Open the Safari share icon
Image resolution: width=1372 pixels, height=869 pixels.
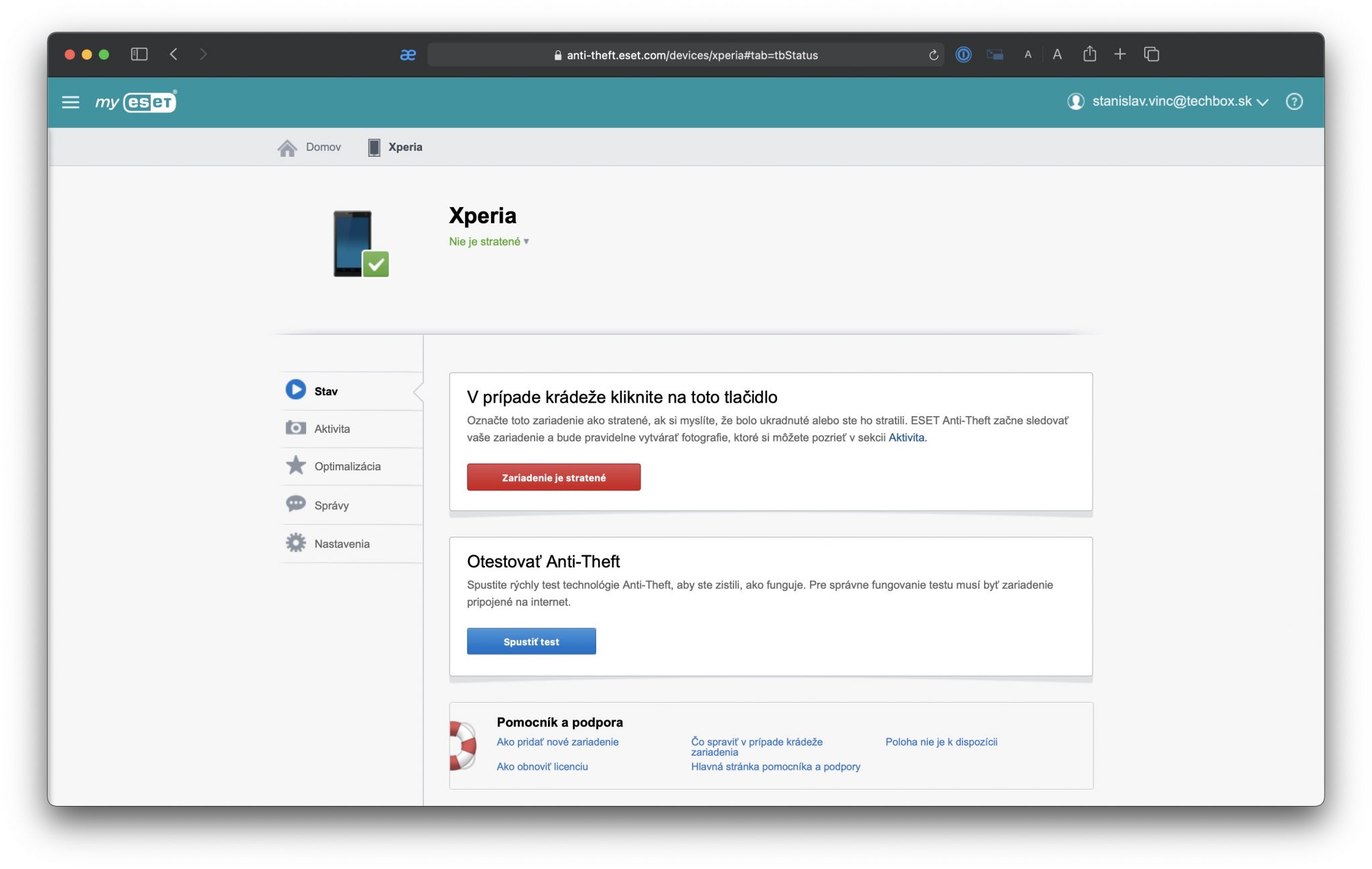[1089, 54]
